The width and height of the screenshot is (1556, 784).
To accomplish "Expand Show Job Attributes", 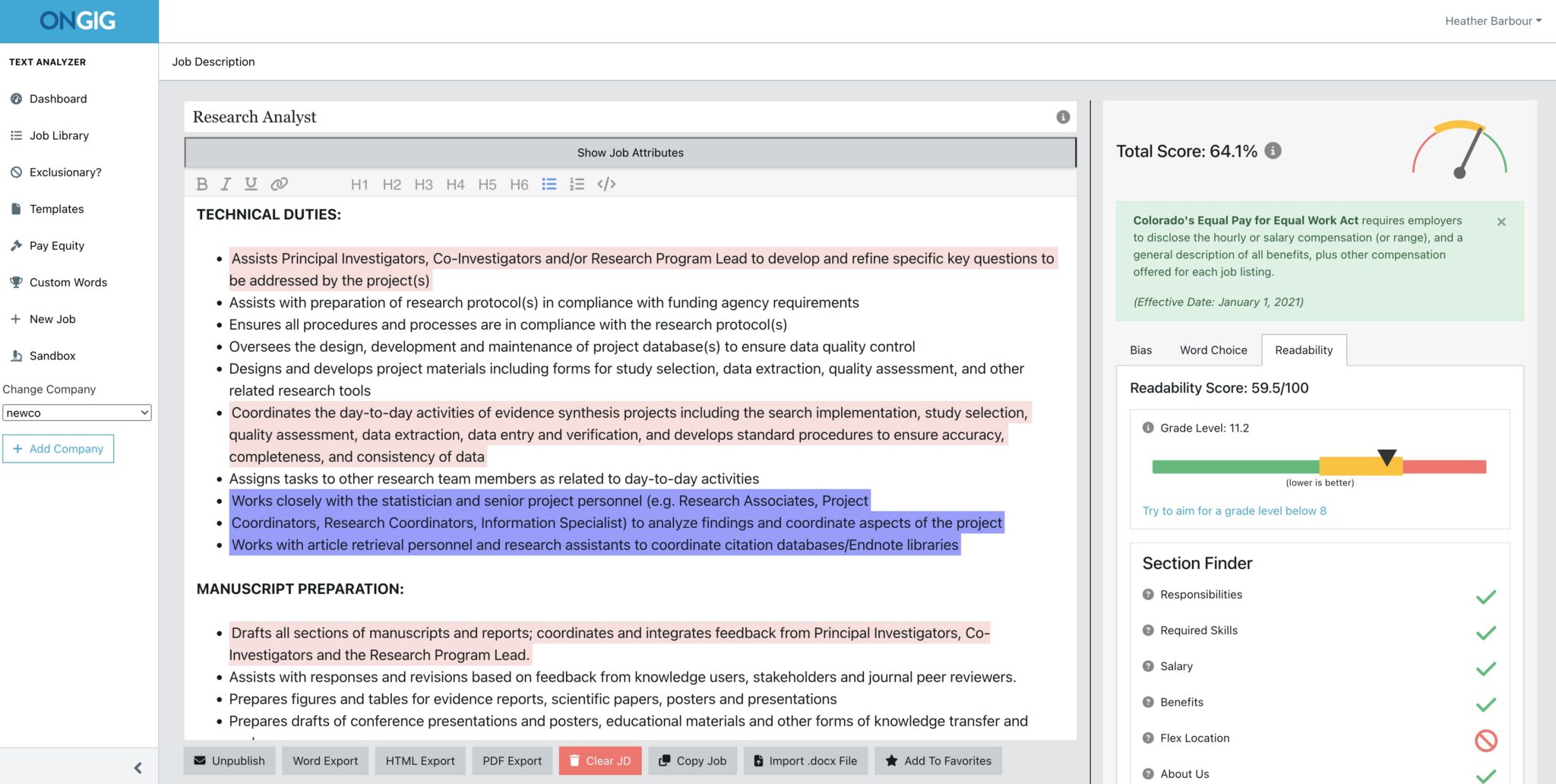I will (x=629, y=152).
